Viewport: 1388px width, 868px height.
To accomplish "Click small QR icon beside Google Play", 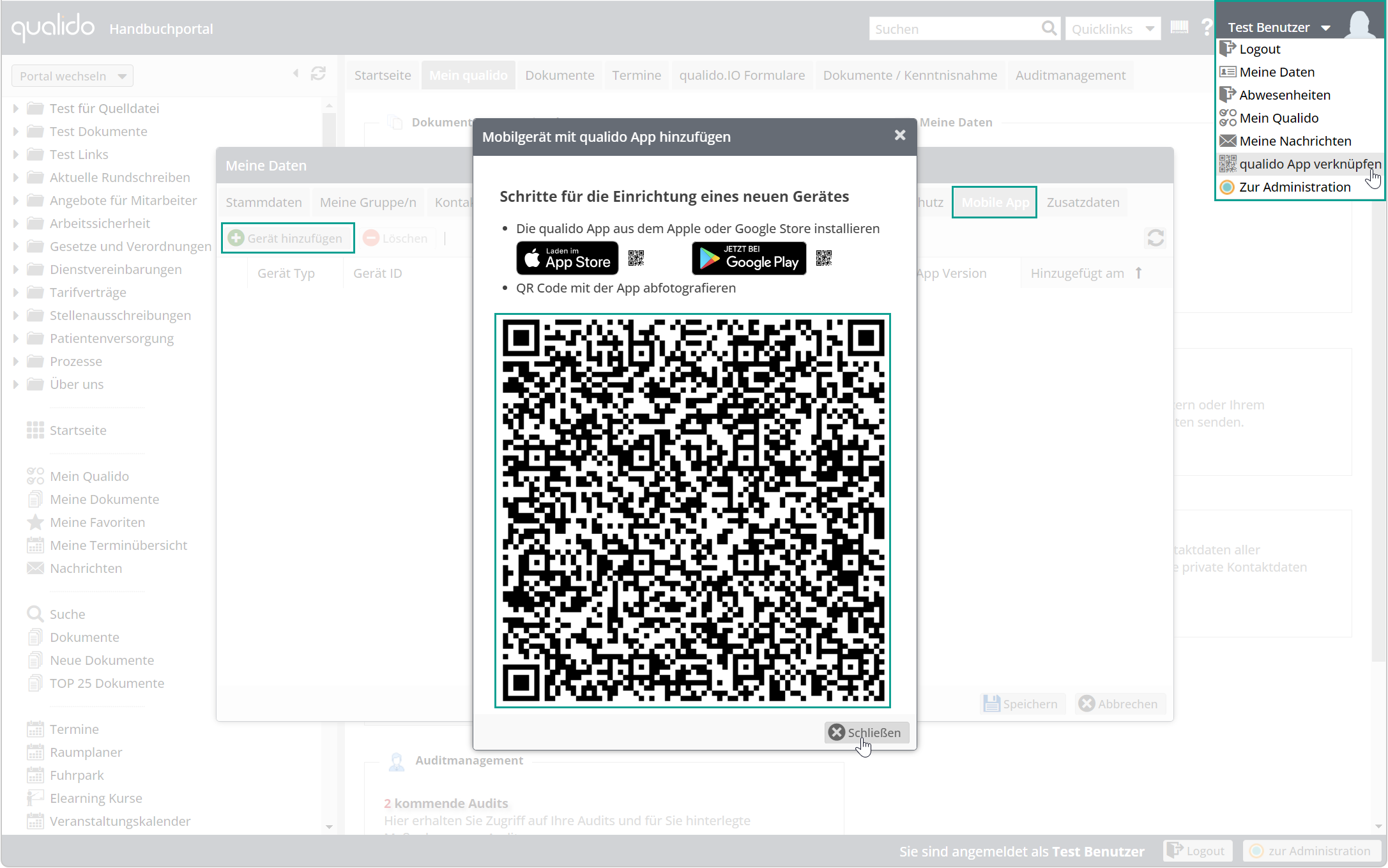I will [x=823, y=258].
